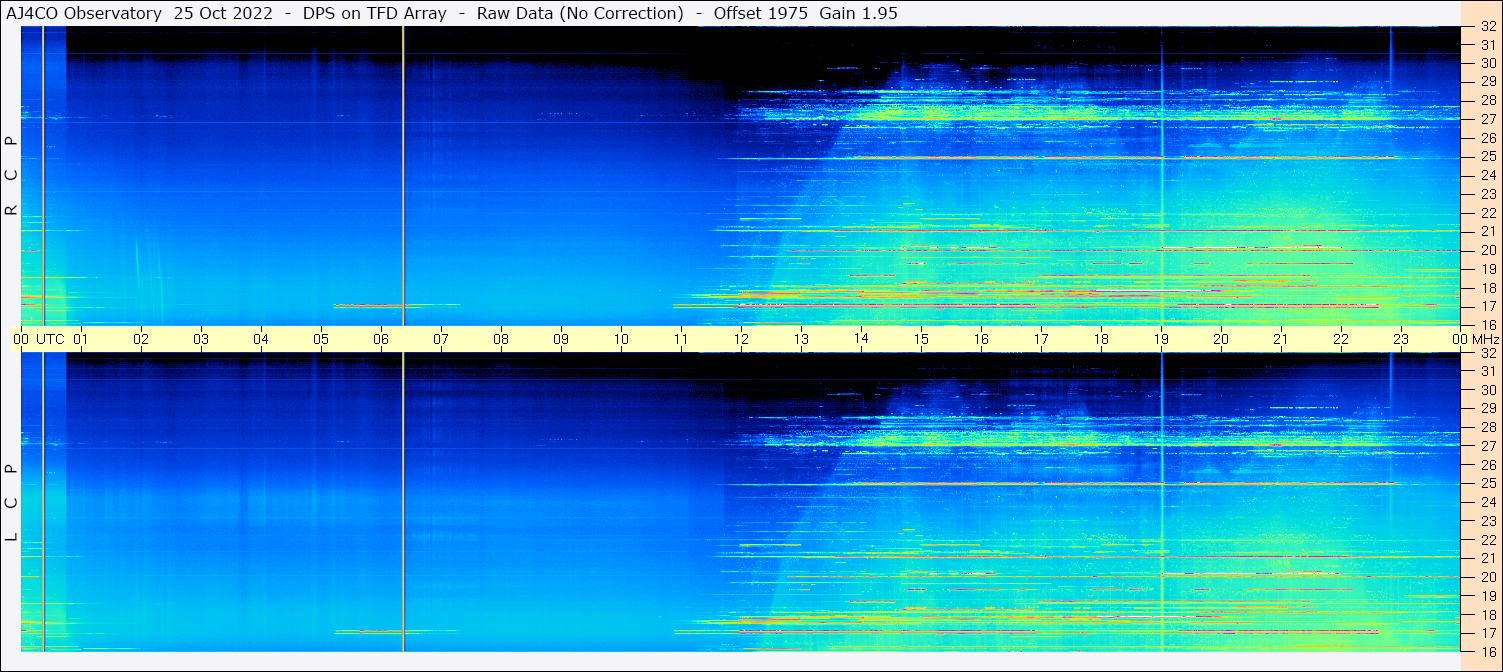This screenshot has width=1503, height=672.
Task: Click the 18 MHz label of LCP panel
Action: (x=1488, y=614)
